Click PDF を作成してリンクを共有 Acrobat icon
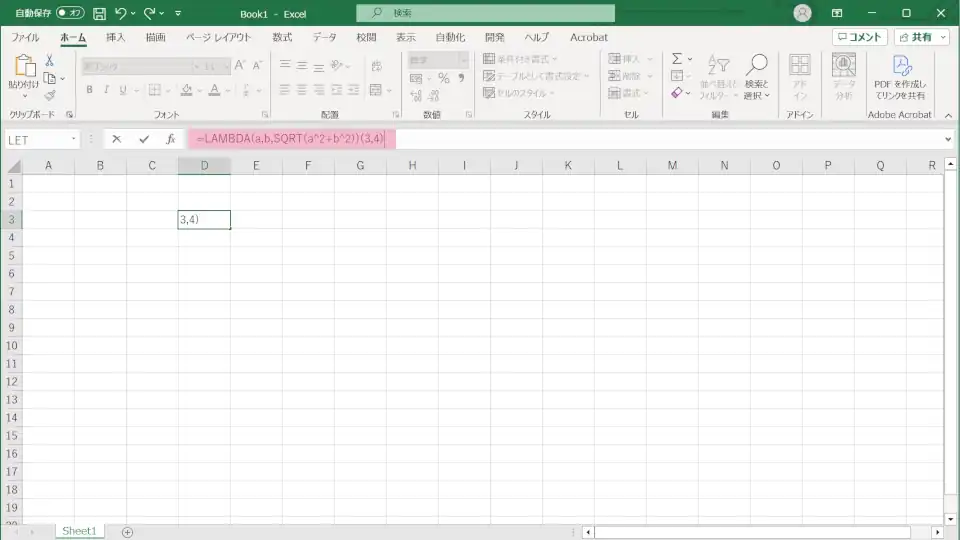960x540 pixels. tap(901, 77)
